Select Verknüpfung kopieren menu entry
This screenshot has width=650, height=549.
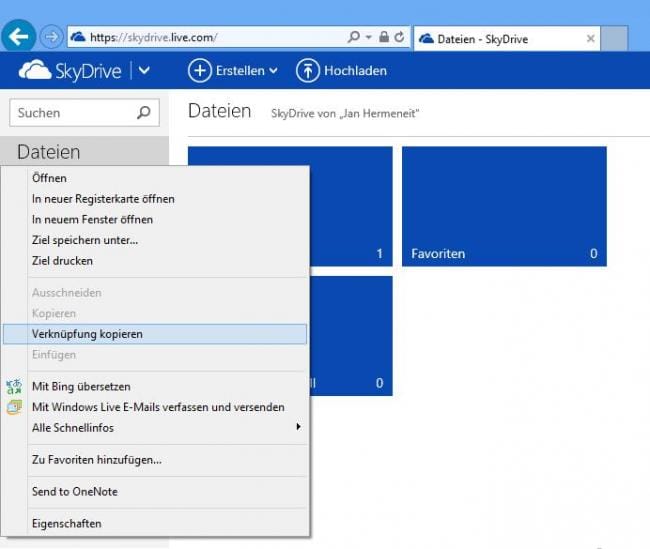pos(155,334)
